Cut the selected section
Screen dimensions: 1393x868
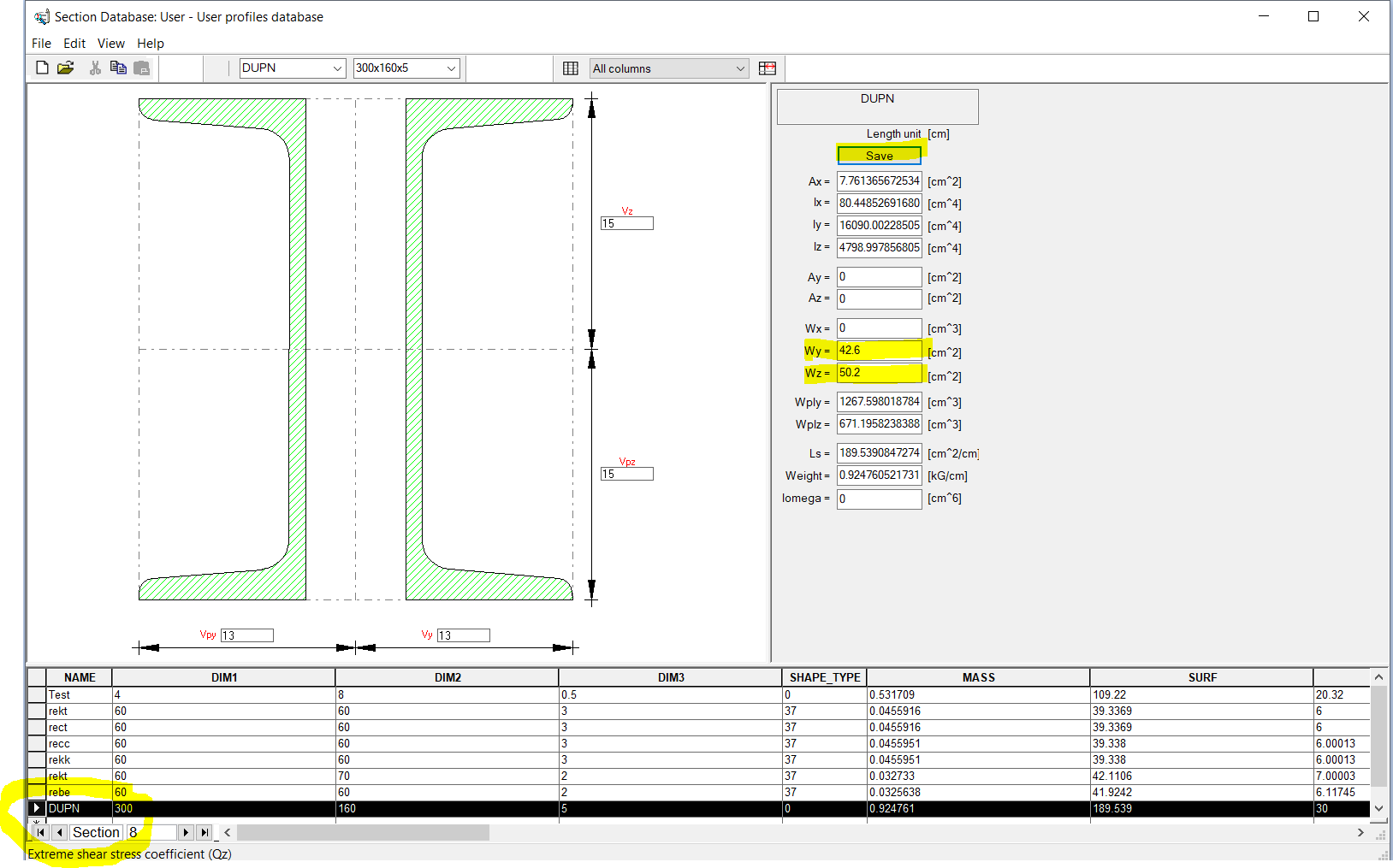tap(95, 68)
